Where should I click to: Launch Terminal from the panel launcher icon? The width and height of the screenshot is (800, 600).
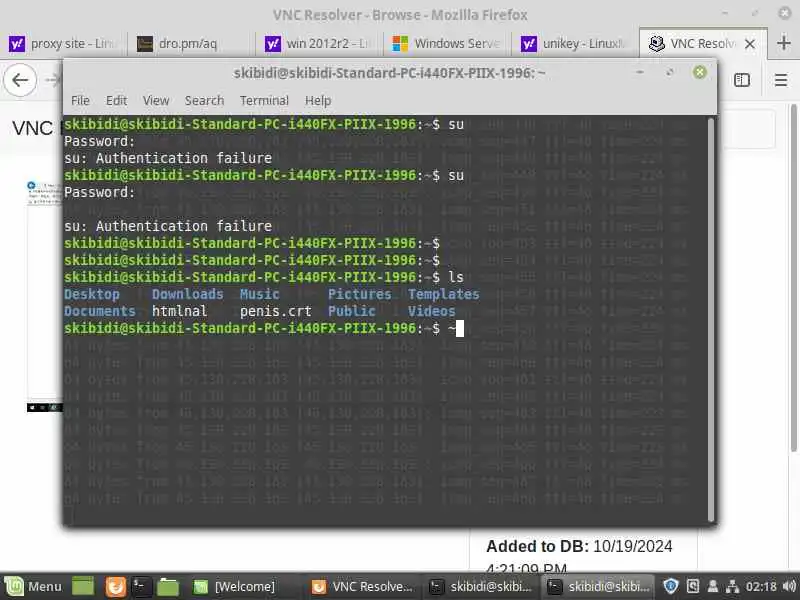pos(141,587)
